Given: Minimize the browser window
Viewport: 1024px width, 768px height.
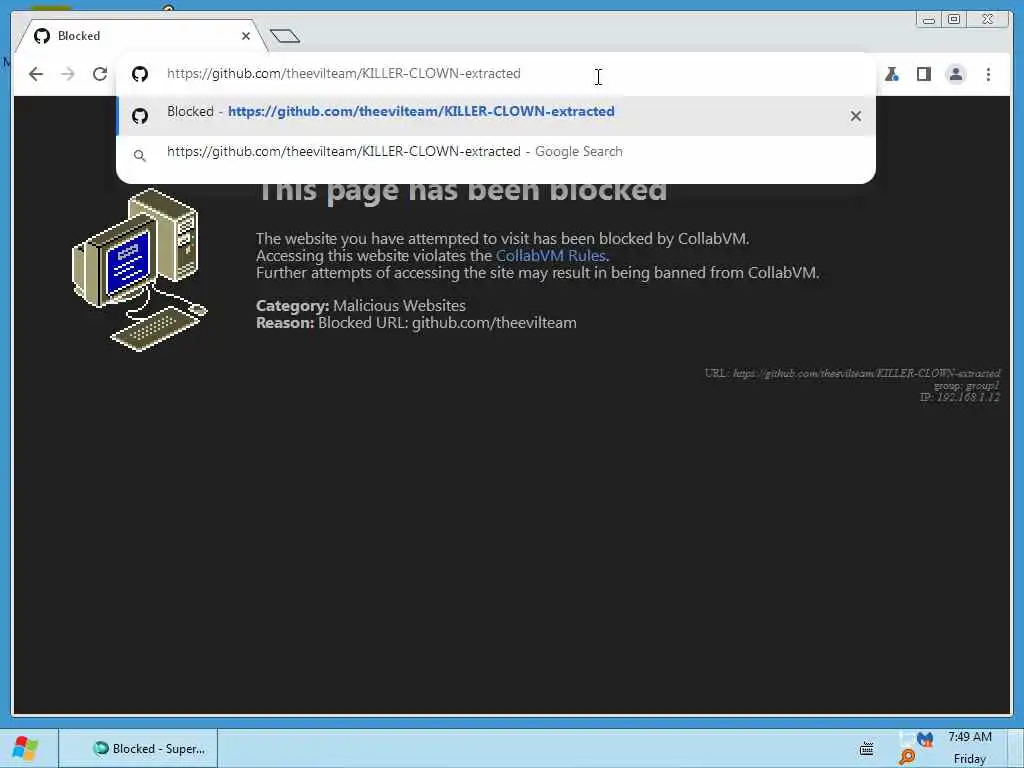Looking at the screenshot, I should (x=928, y=20).
